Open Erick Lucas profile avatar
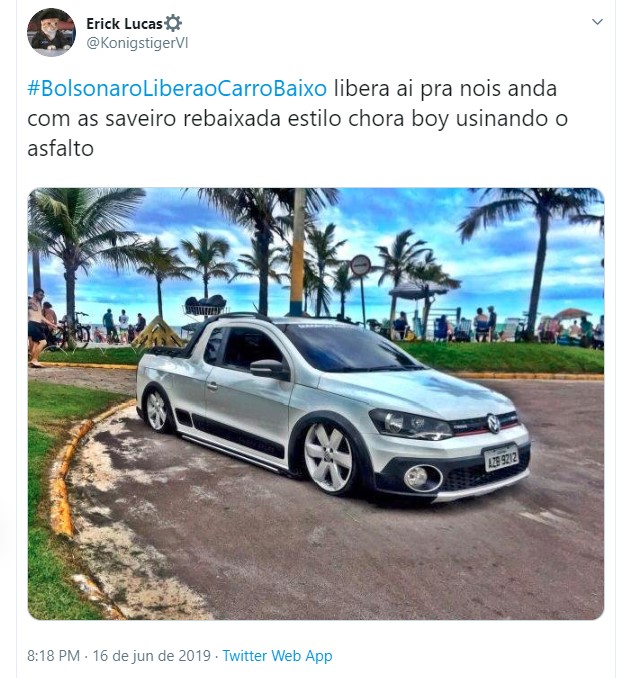 pyautogui.click(x=51, y=32)
